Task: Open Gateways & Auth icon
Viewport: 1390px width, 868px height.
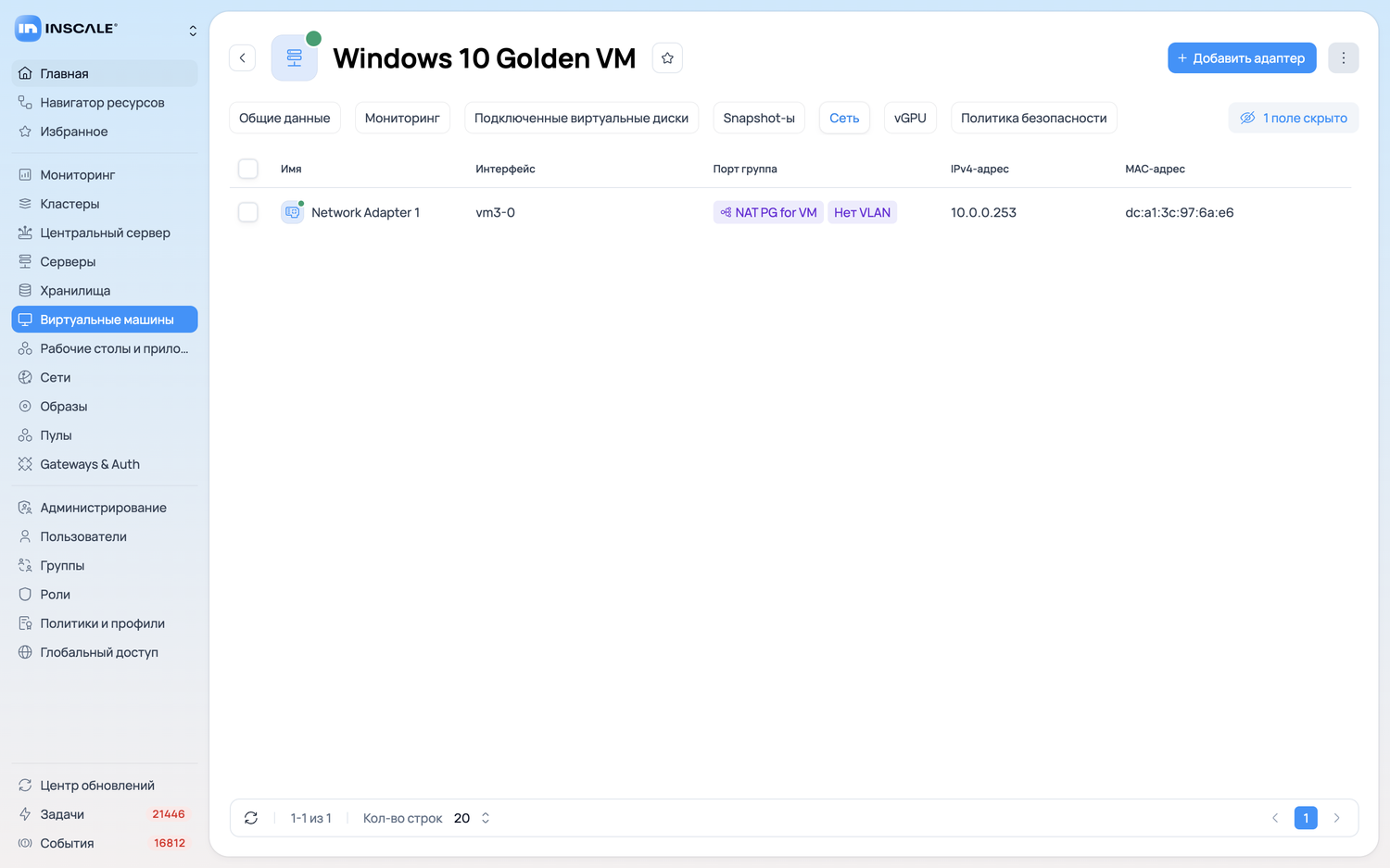Action: pyautogui.click(x=25, y=464)
